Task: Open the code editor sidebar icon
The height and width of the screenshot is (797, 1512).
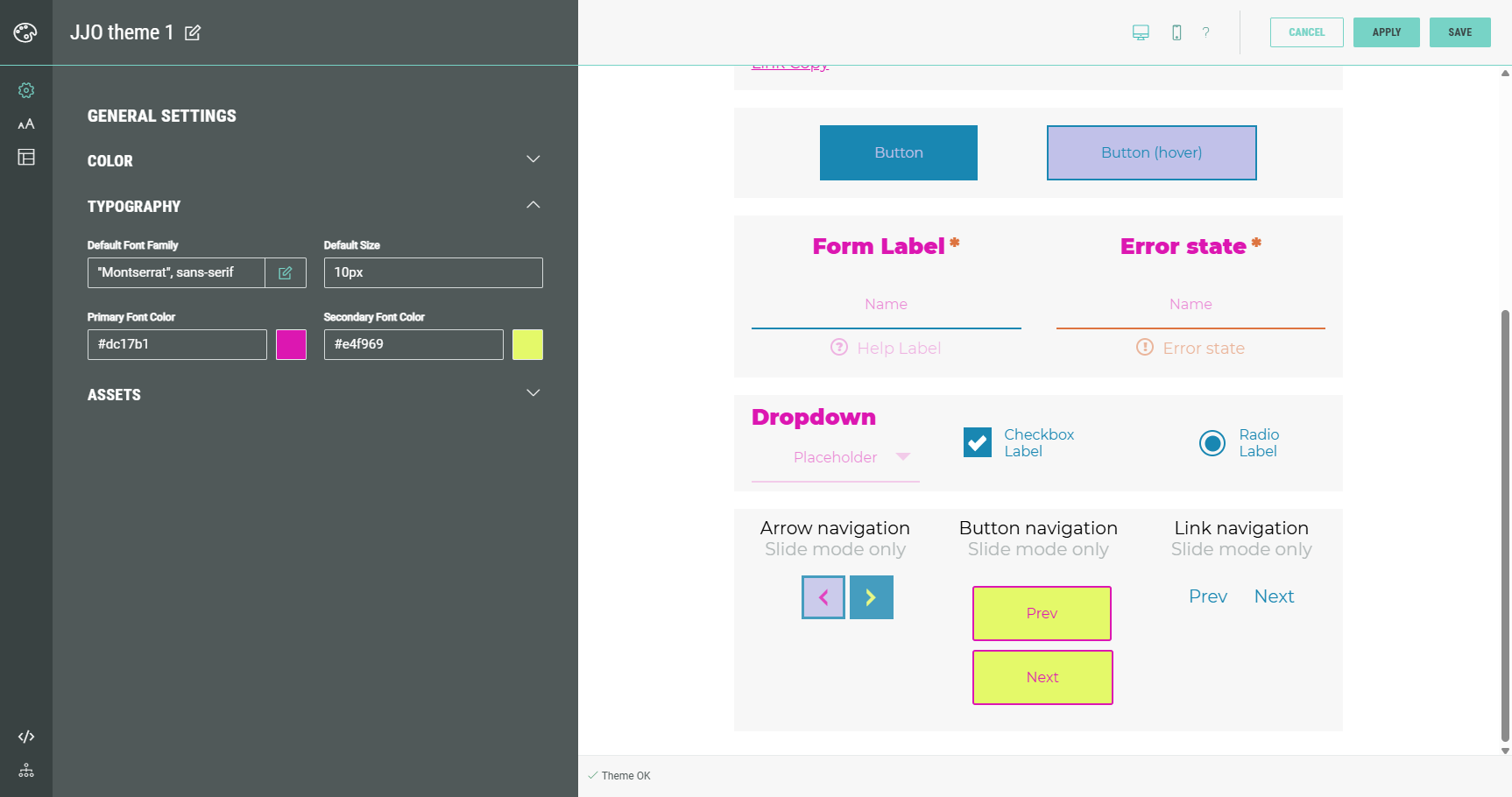Action: [x=26, y=737]
